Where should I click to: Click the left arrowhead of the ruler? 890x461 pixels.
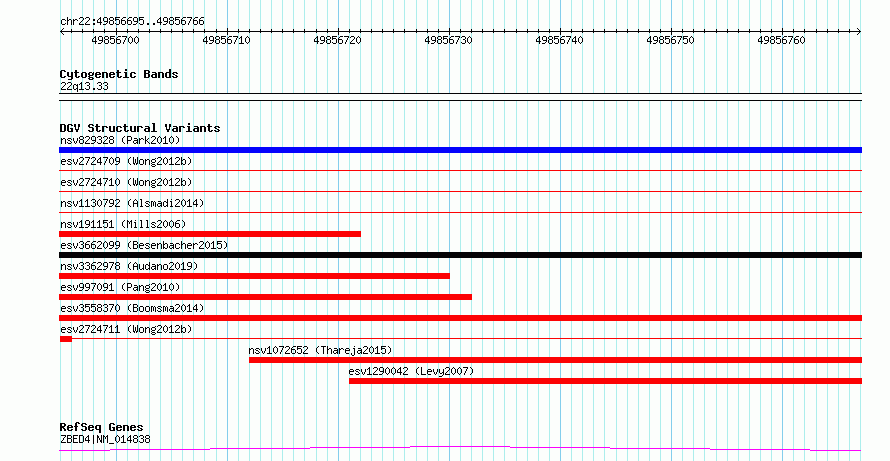pos(62,32)
